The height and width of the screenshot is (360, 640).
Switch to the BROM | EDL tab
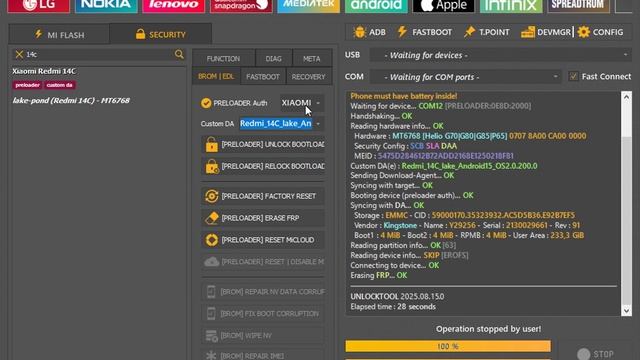click(x=216, y=76)
